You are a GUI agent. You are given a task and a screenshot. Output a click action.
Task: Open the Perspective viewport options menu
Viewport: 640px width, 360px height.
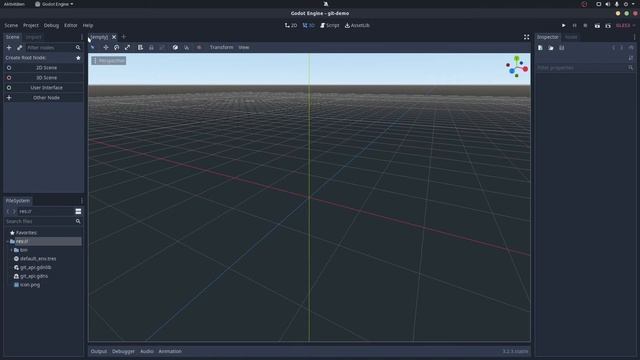[109, 61]
